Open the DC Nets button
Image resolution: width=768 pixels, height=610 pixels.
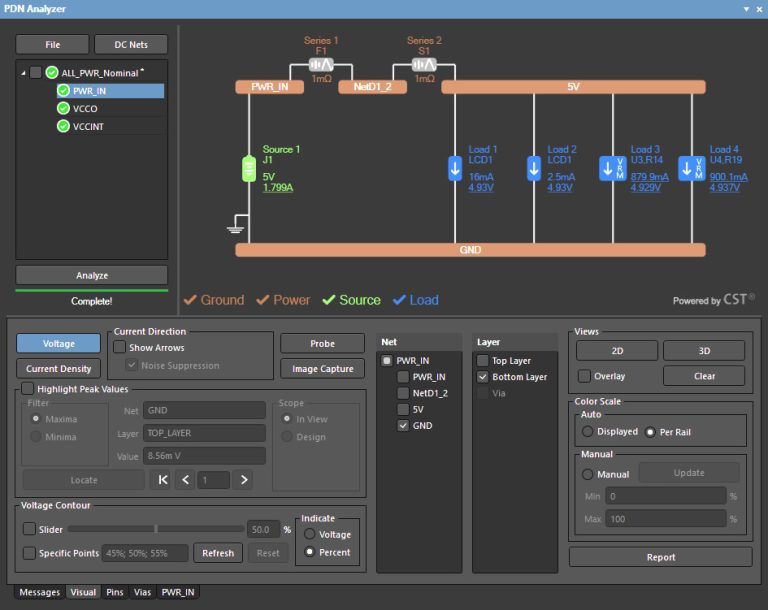(x=131, y=45)
